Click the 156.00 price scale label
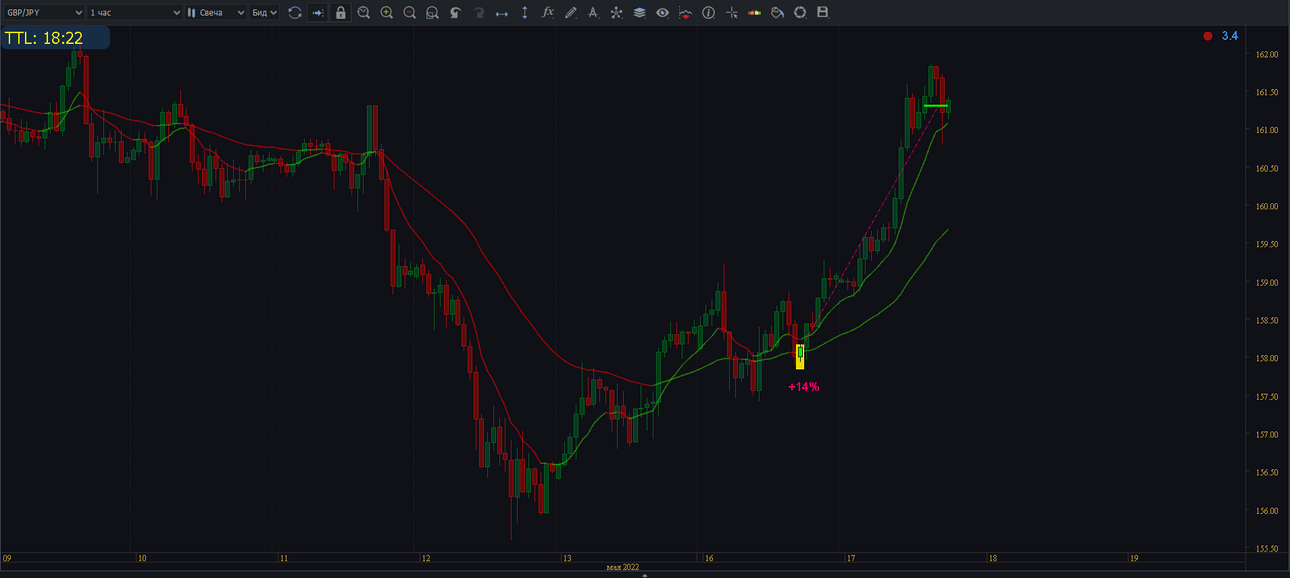The width and height of the screenshot is (1290, 578). click(1267, 511)
